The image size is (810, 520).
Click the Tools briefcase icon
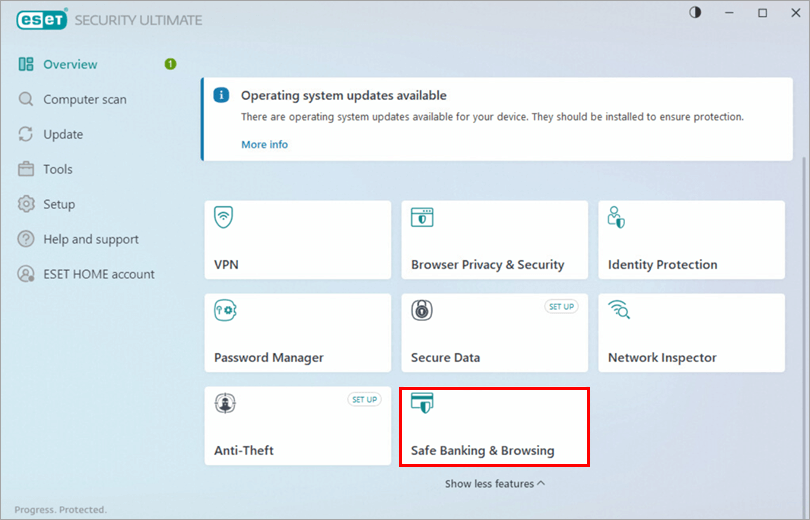26,169
